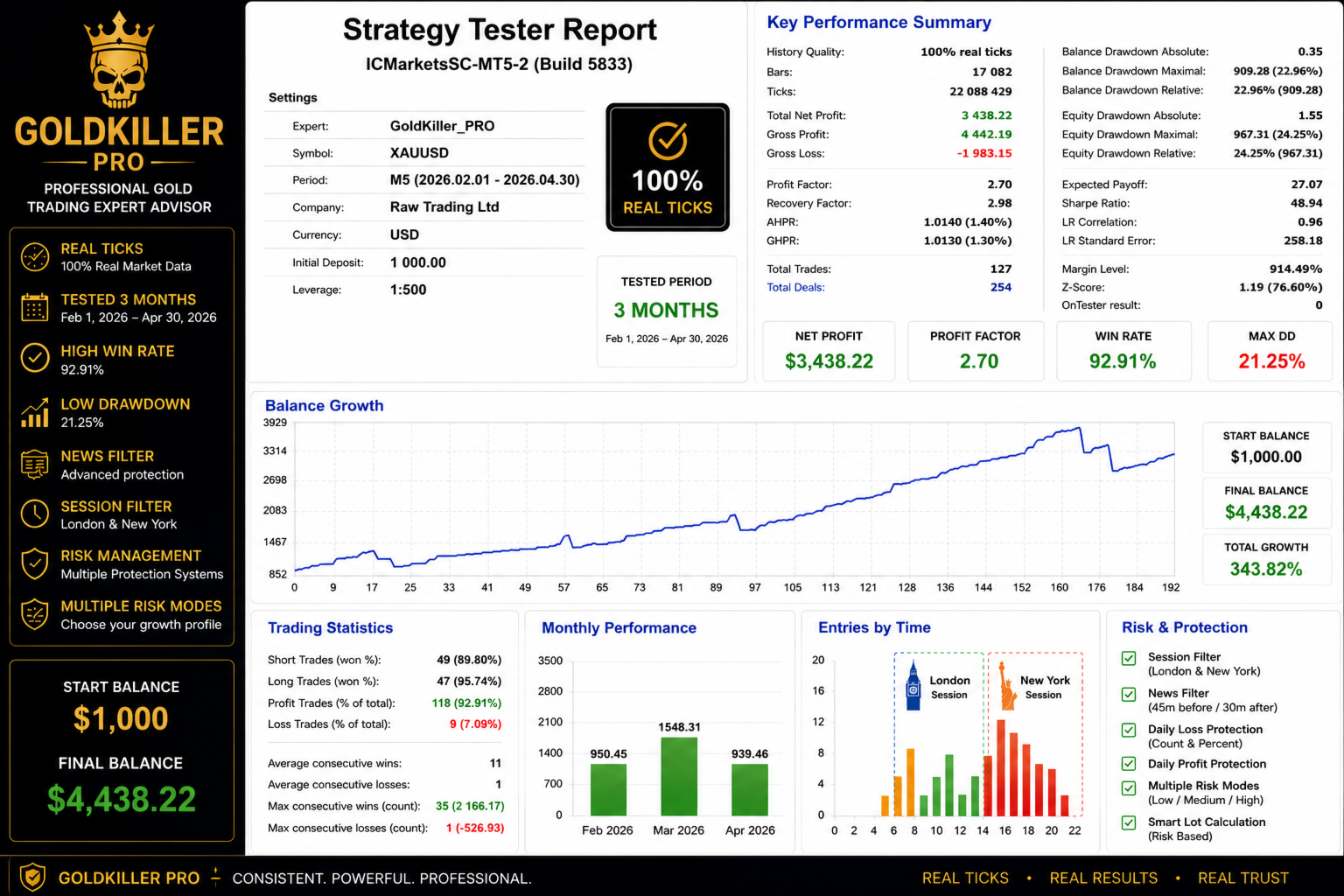This screenshot has height=896, width=1344.
Task: Click the 3 MONTHS tested period text
Action: coord(666,311)
